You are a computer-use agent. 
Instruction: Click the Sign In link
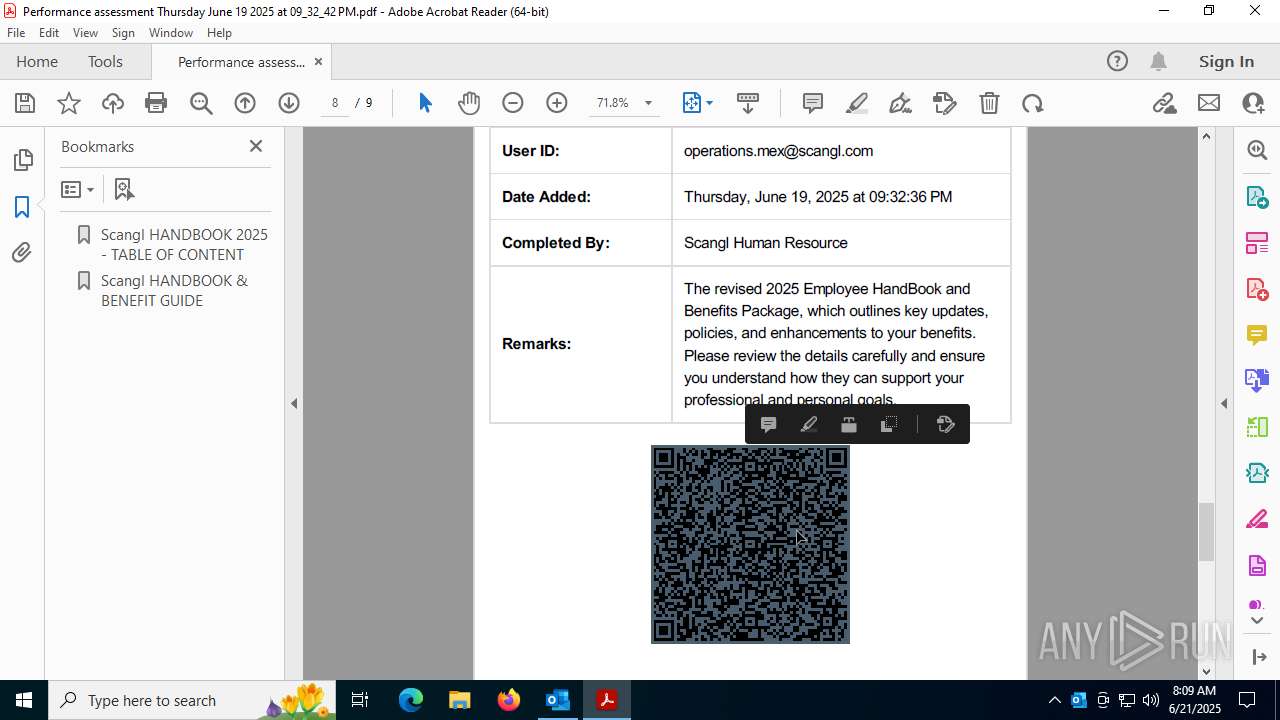pyautogui.click(x=1226, y=62)
